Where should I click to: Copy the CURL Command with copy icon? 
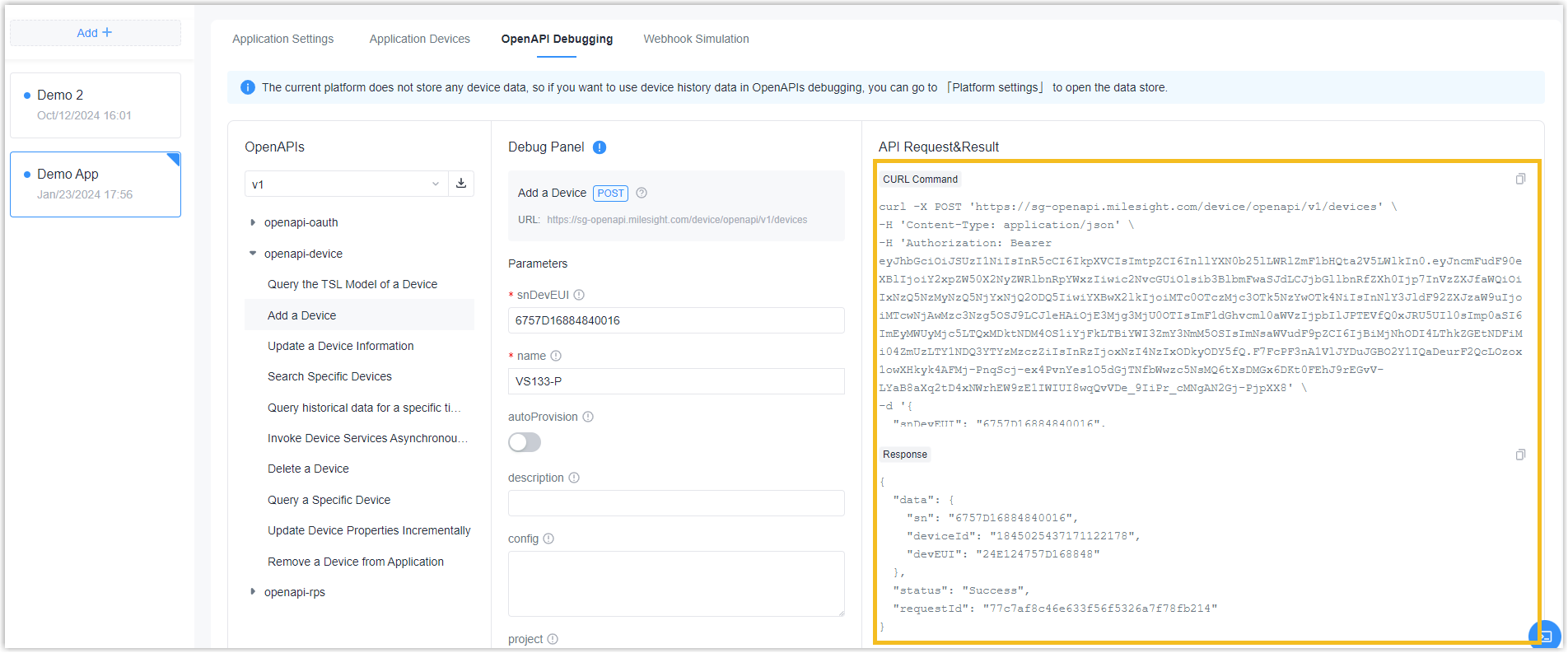(1520, 179)
